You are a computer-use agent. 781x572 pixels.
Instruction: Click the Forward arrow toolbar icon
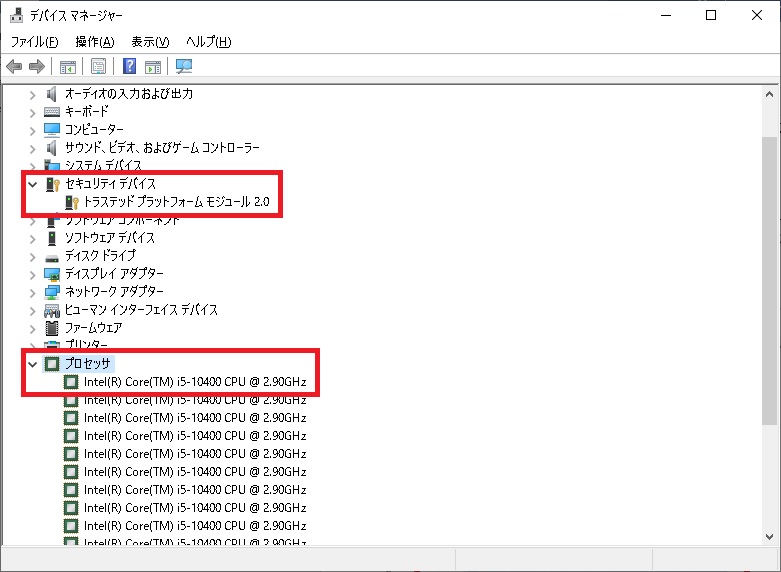(x=37, y=66)
